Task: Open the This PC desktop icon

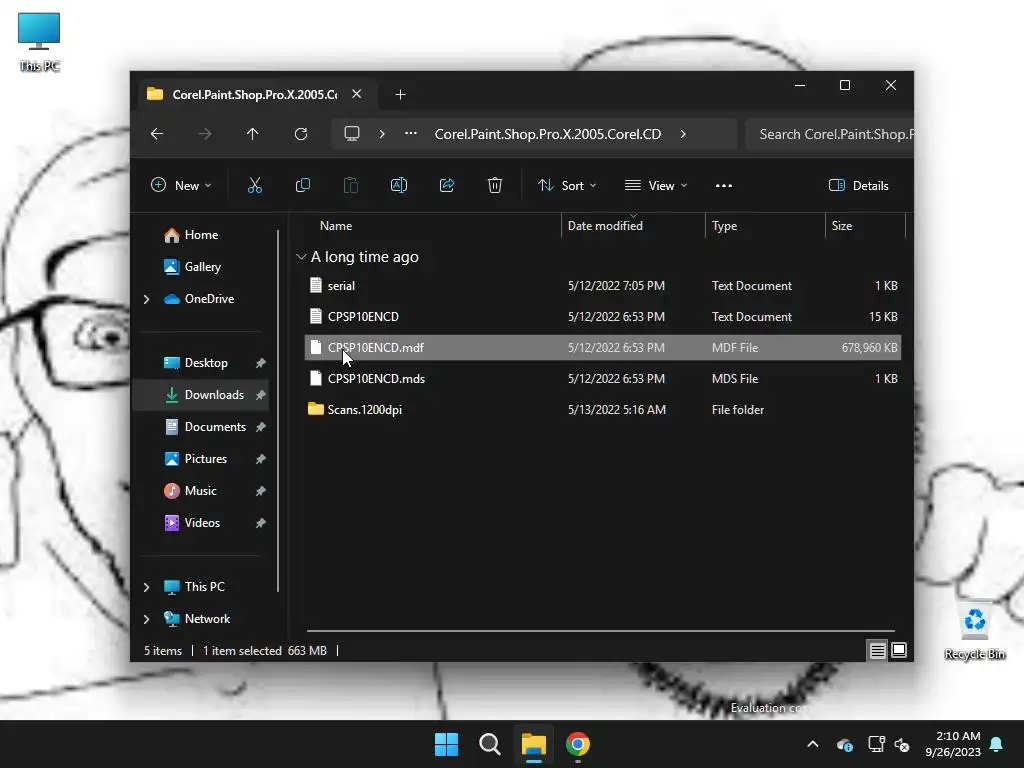Action: pyautogui.click(x=39, y=42)
